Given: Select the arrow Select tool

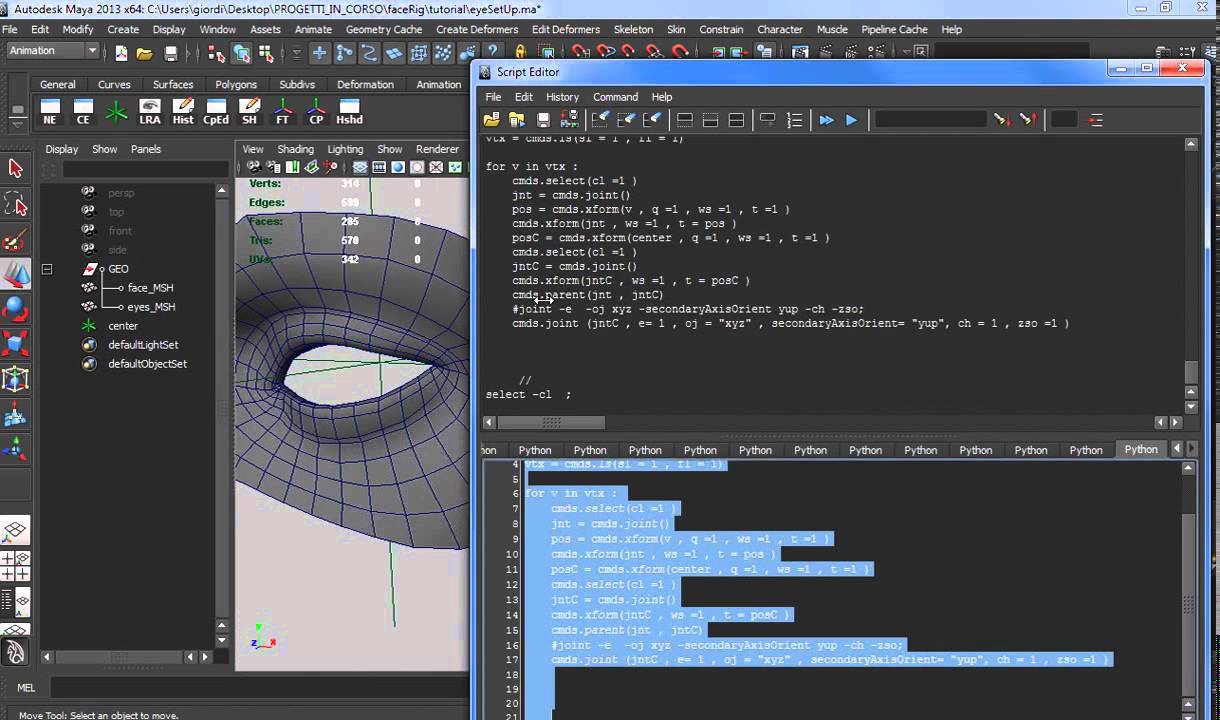Looking at the screenshot, I should [15, 168].
